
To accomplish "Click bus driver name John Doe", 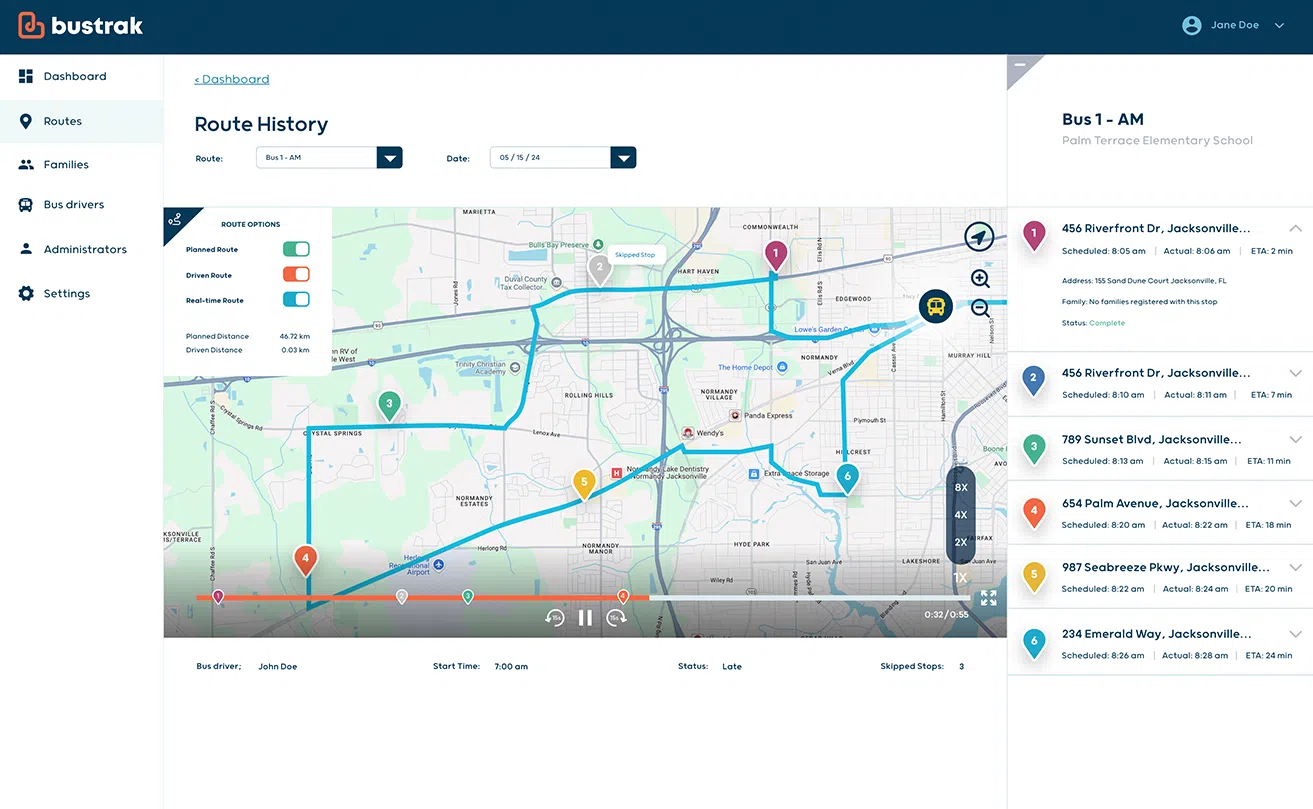I will tap(278, 666).
